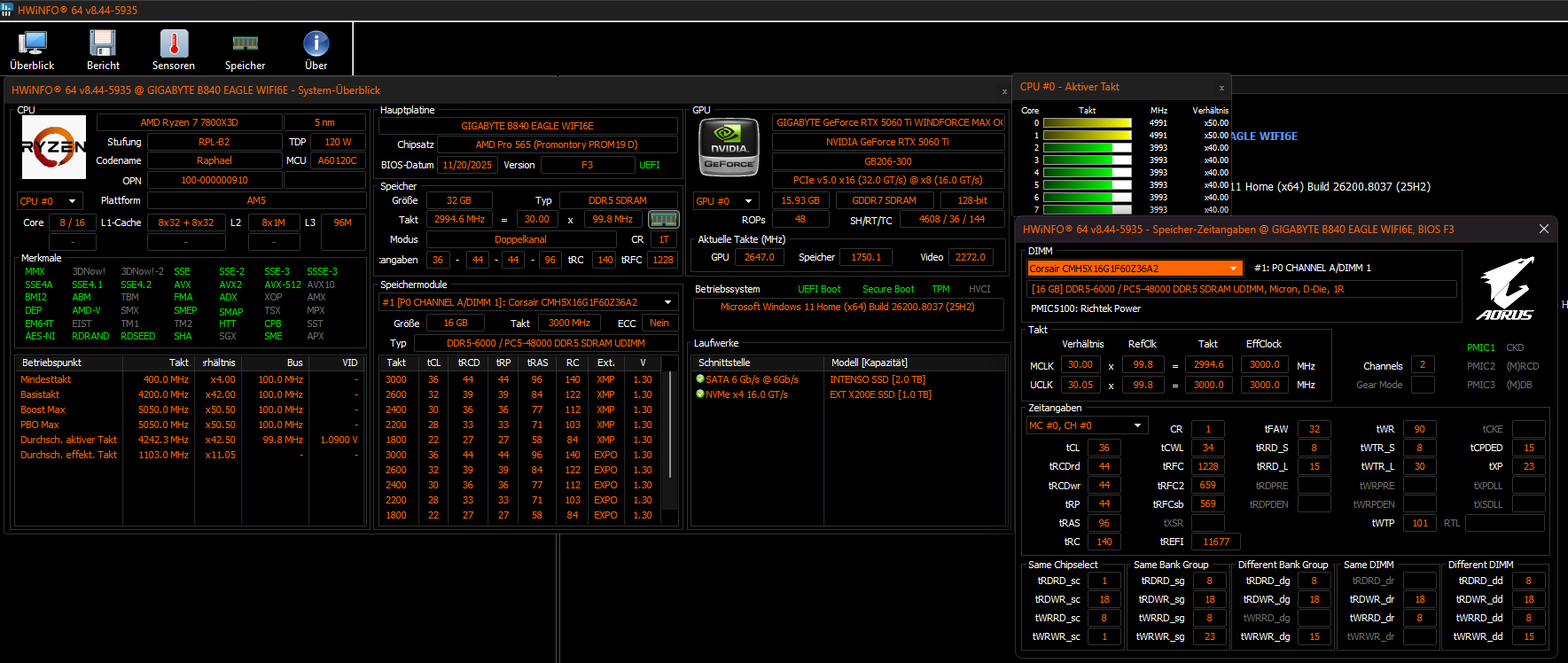Screen dimensions: 1568x663
Task: Click the Durchsch. aktiver Takt row
Action: tap(189, 440)
